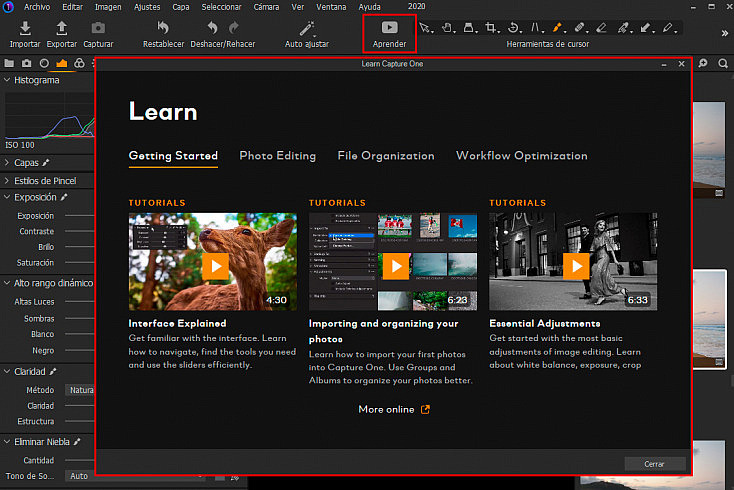Click the Restablecer reset icon
The height and width of the screenshot is (490, 734).
coord(163,28)
